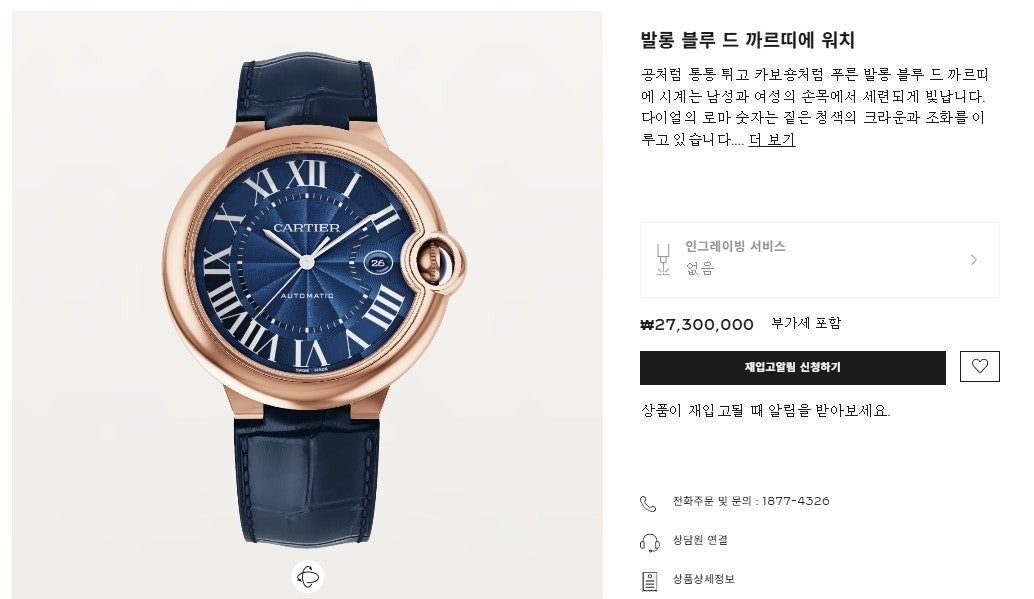Click 재입고알림 신청하기 button
The width and height of the screenshot is (1034, 599).
pos(793,367)
